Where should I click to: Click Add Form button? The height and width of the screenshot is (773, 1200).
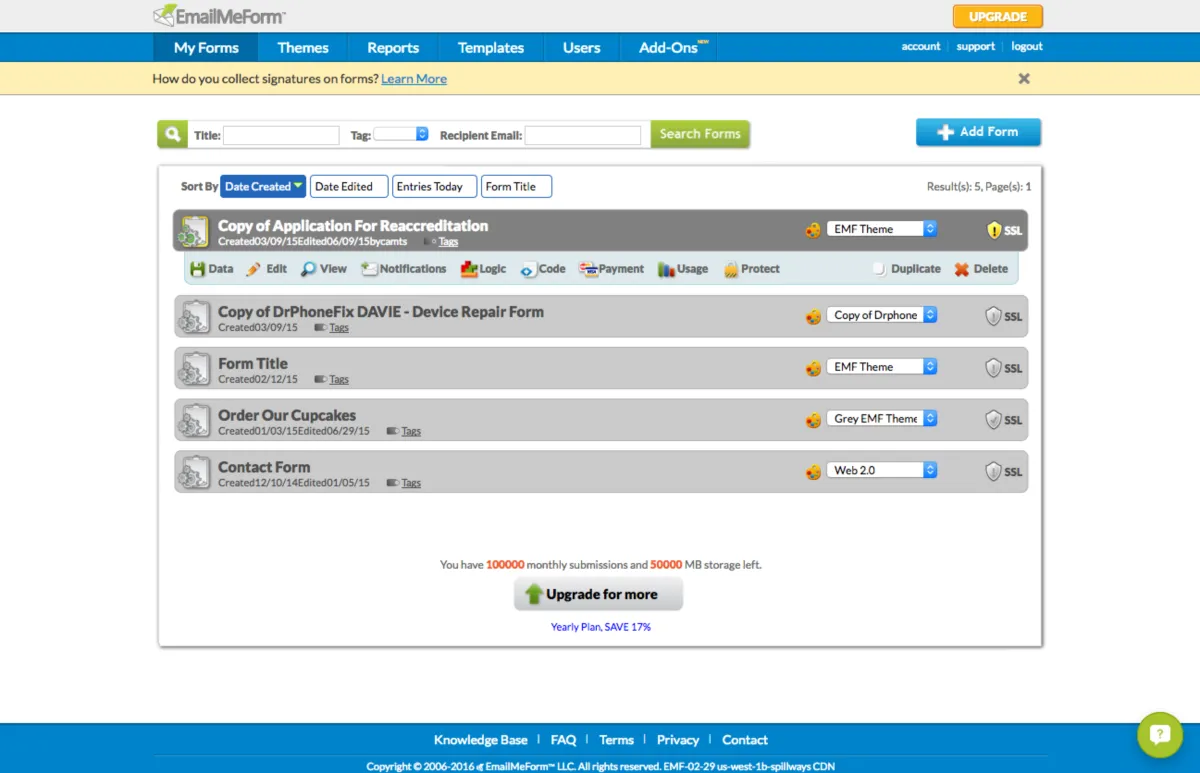[978, 132]
